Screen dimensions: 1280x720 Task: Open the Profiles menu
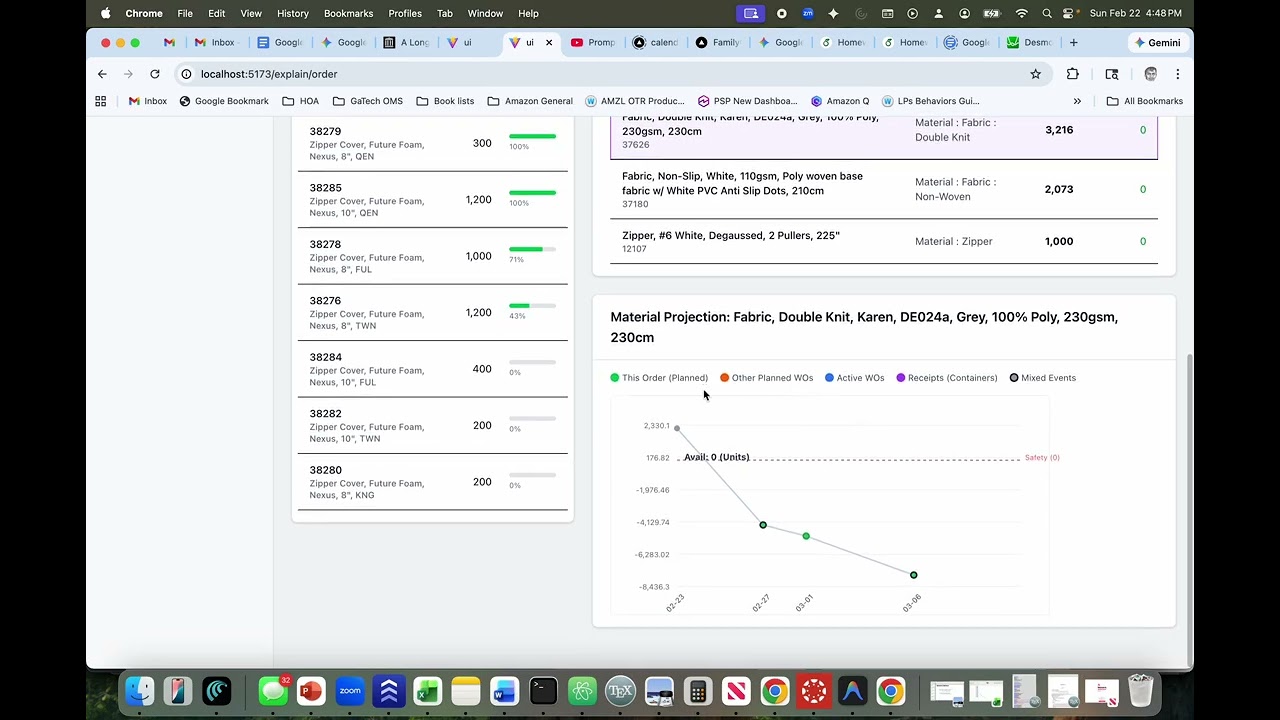point(405,13)
